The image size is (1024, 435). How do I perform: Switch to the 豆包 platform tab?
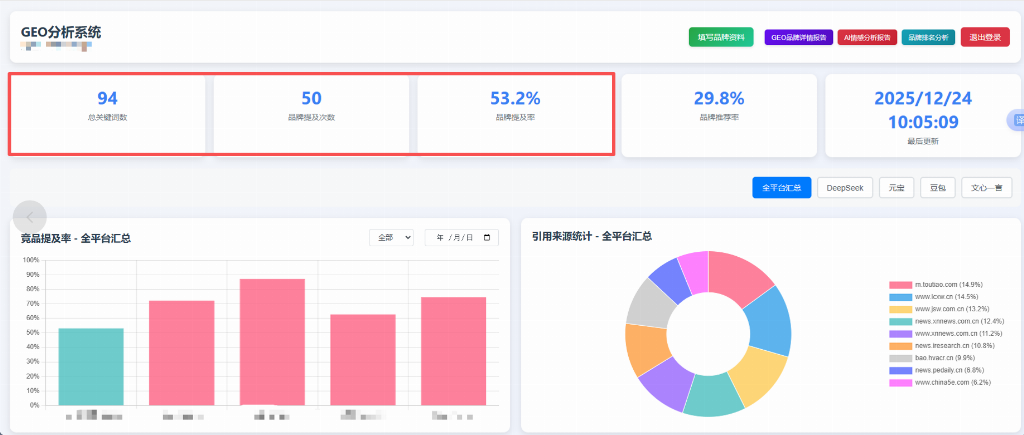tap(937, 187)
